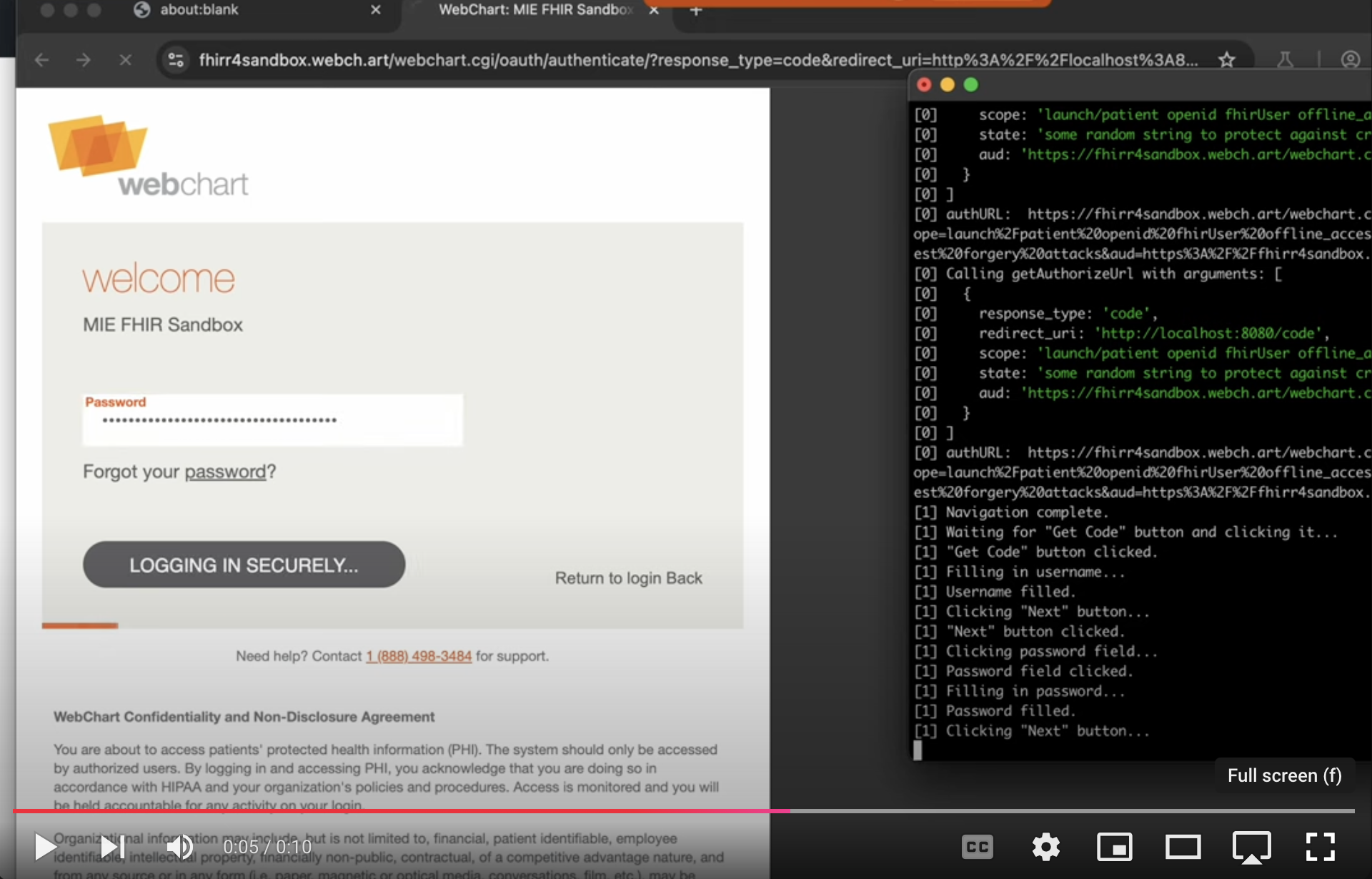Cast video with AirPlay icon
The image size is (1372, 879).
[1251, 847]
